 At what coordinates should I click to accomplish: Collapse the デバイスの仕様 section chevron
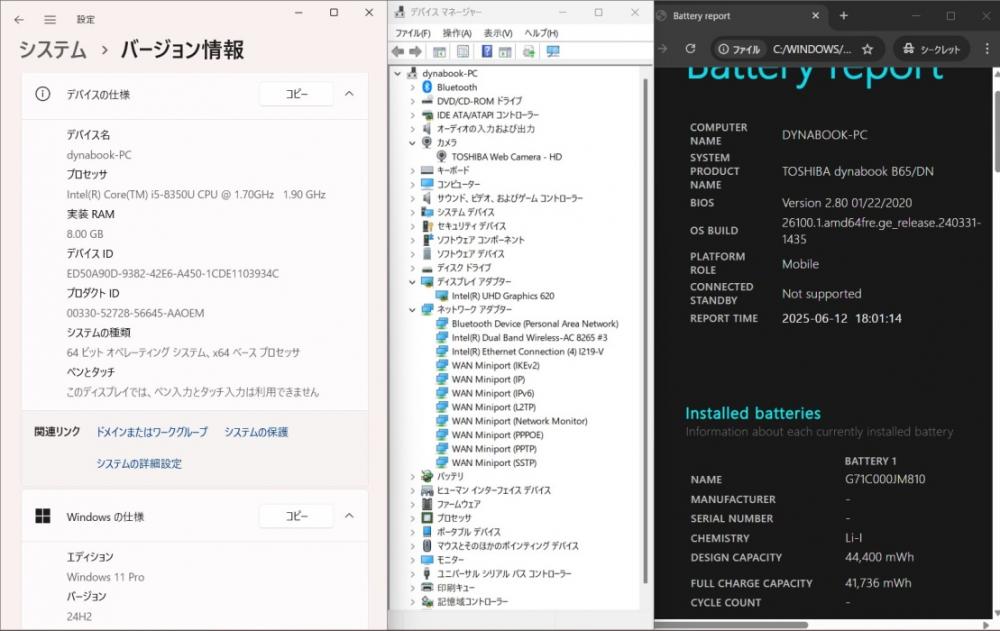349,94
